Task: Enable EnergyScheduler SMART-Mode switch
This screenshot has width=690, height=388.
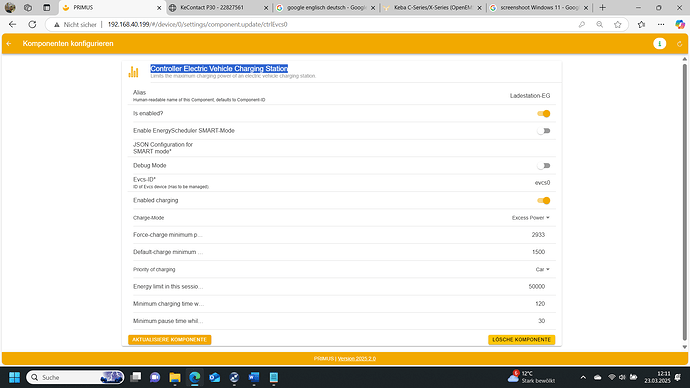Action: 543,131
